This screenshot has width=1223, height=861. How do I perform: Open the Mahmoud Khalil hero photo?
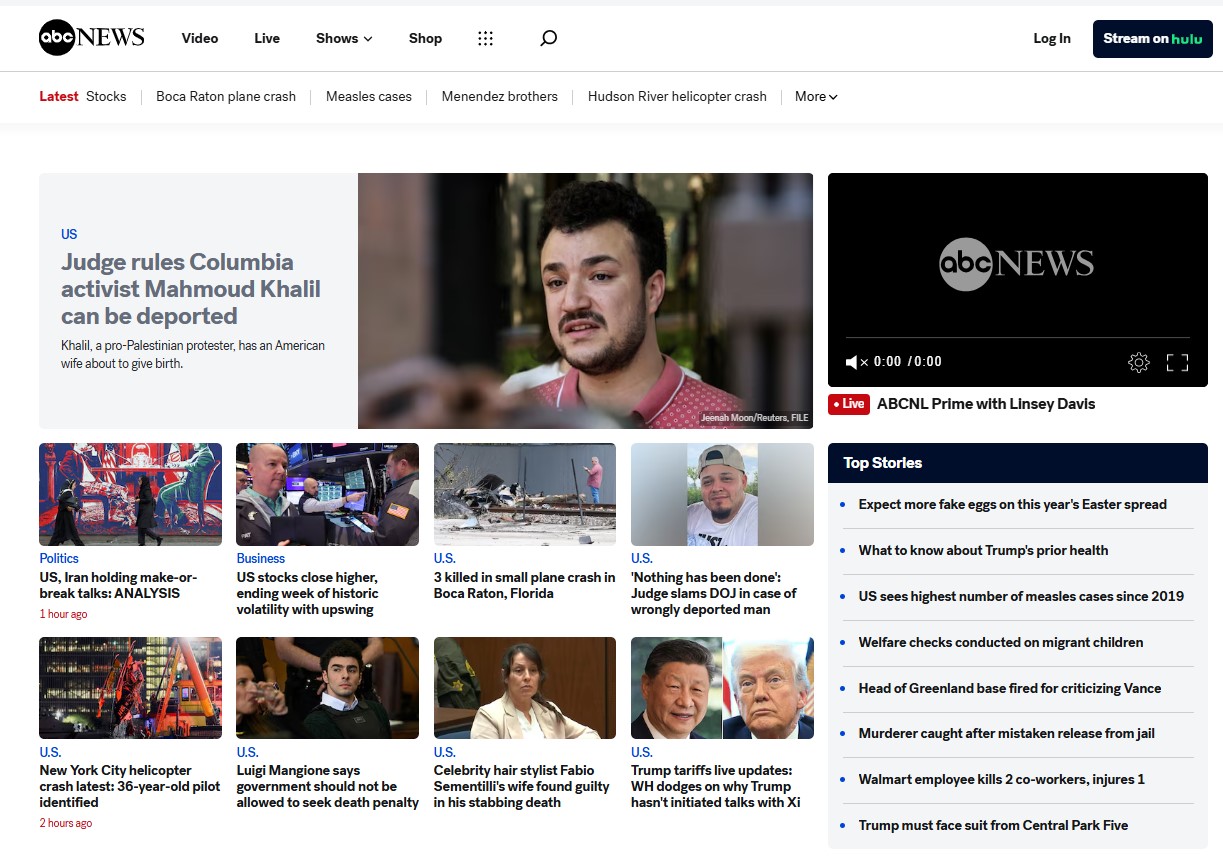click(585, 301)
